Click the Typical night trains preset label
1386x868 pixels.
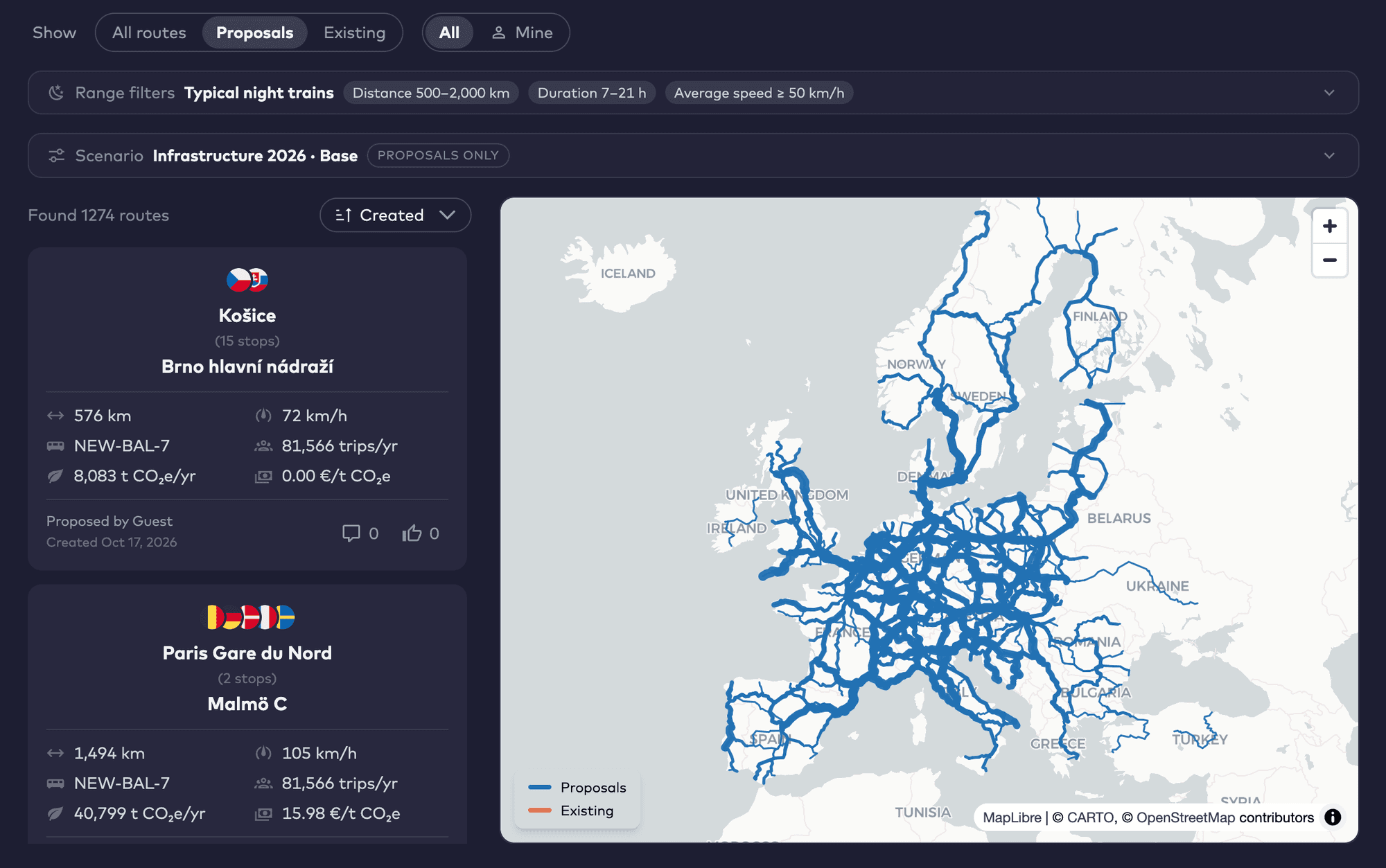pos(259,93)
